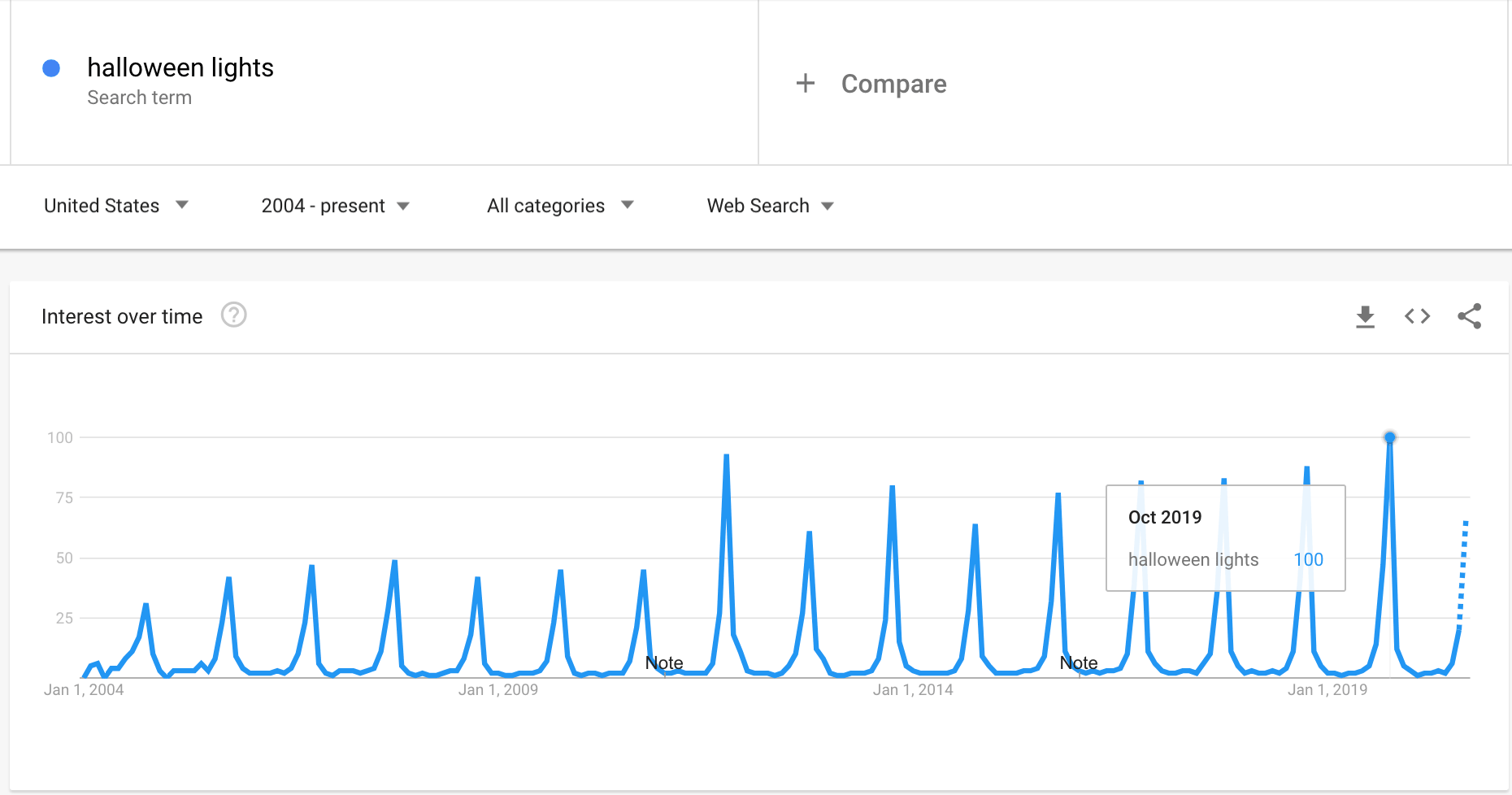This screenshot has width=1512, height=795.
Task: Click the blue halloween lights color dot
Action: pos(51,68)
